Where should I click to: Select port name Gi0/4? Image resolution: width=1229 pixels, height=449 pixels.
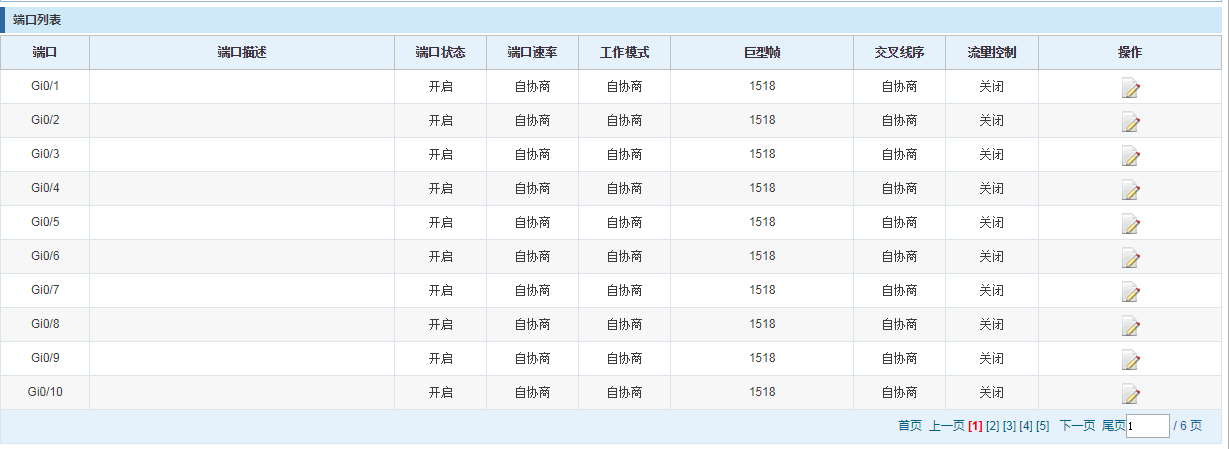pos(45,188)
